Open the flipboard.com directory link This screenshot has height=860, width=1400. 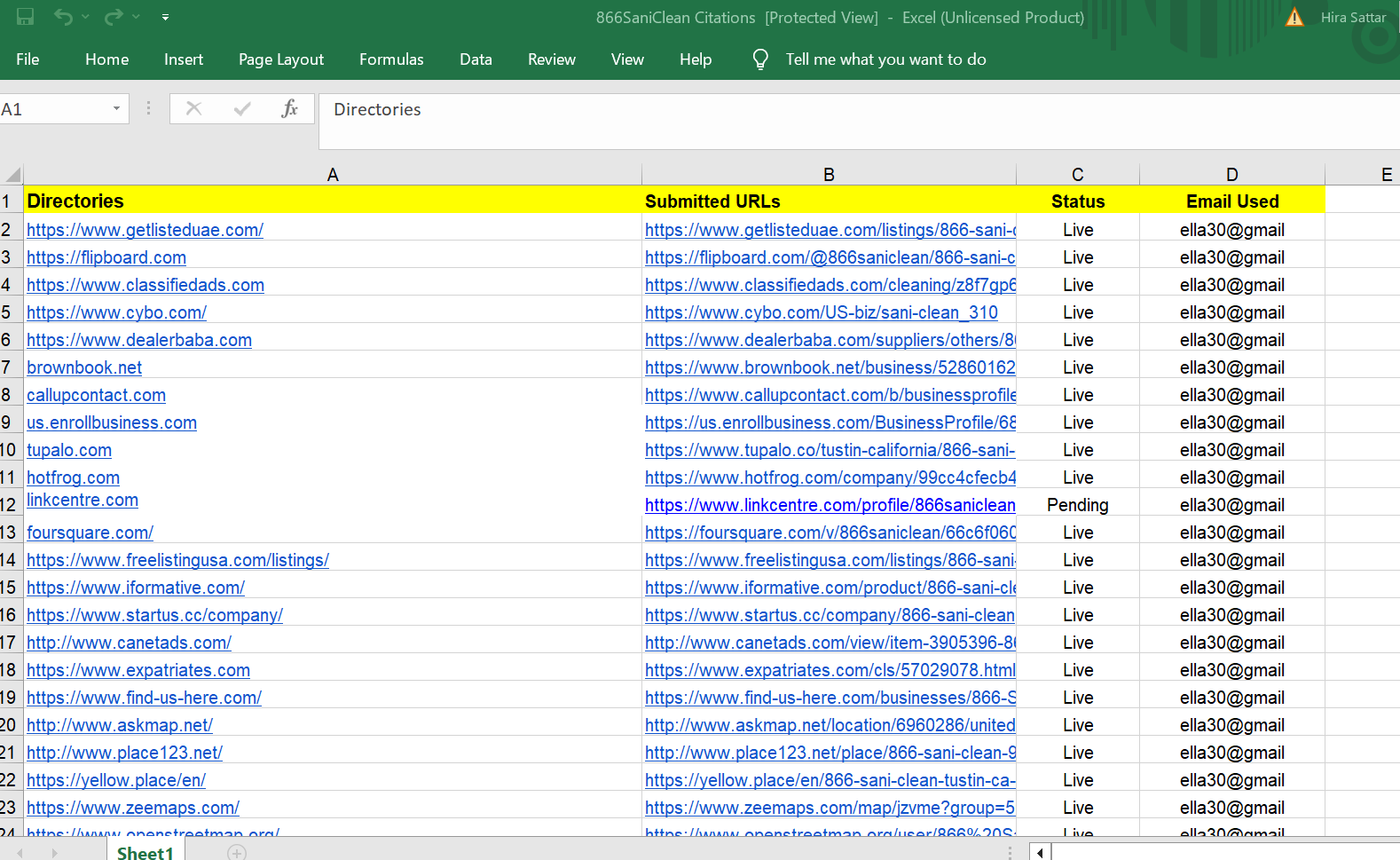point(106,257)
